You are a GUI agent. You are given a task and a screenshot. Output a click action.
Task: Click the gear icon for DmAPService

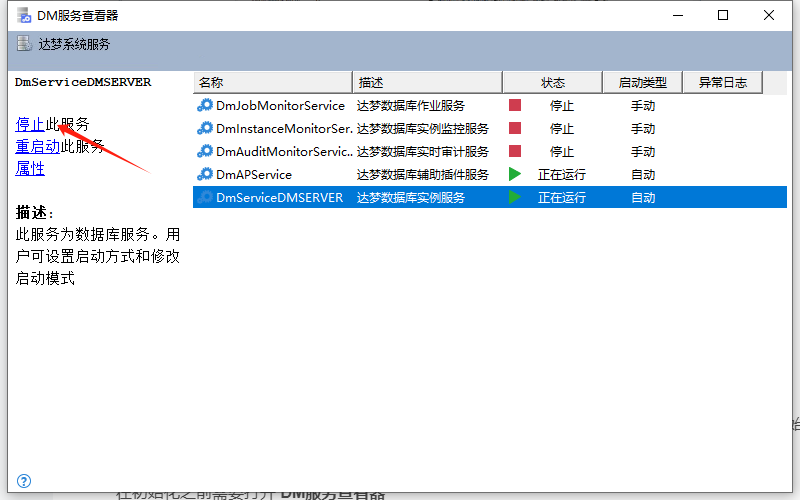[205, 174]
